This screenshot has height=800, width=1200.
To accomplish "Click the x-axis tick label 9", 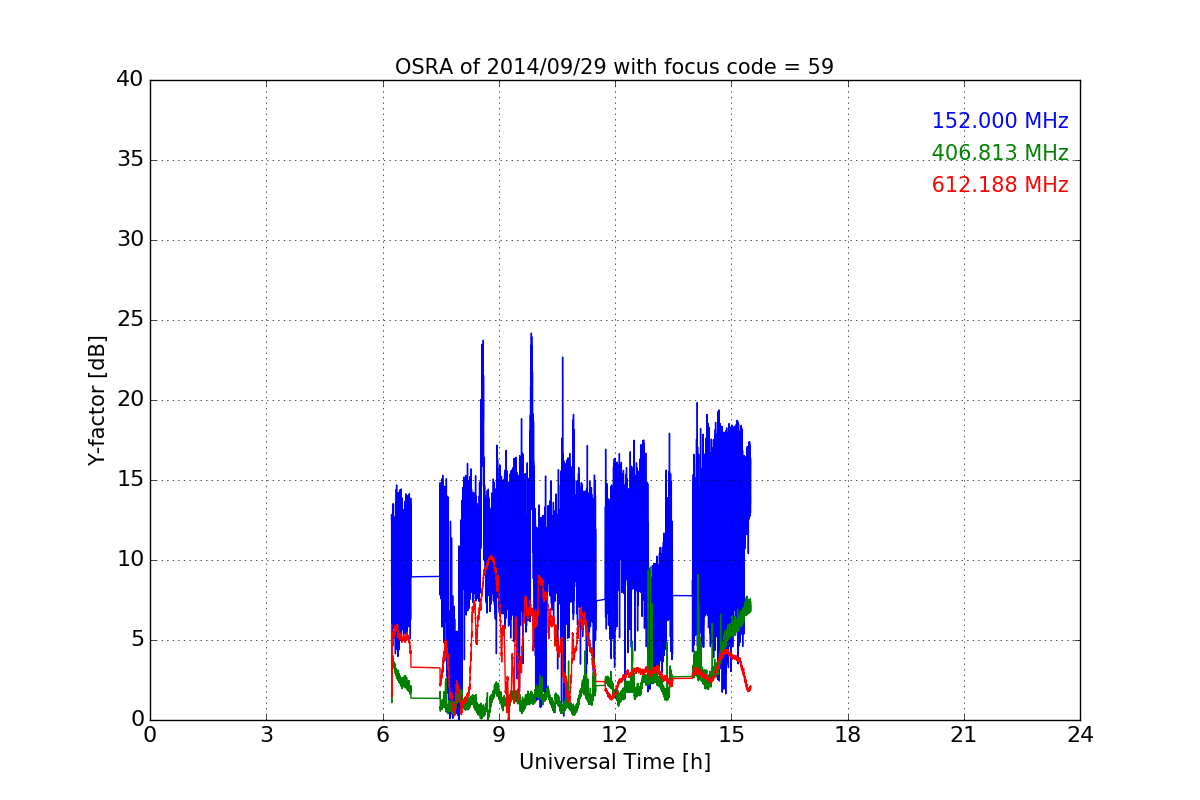I will 499,735.
